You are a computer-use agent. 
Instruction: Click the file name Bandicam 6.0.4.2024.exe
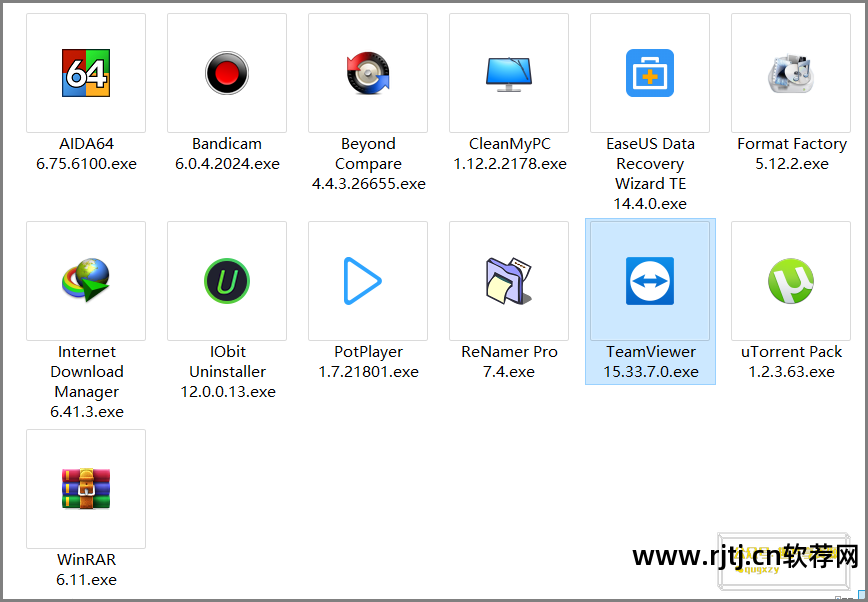(227, 153)
